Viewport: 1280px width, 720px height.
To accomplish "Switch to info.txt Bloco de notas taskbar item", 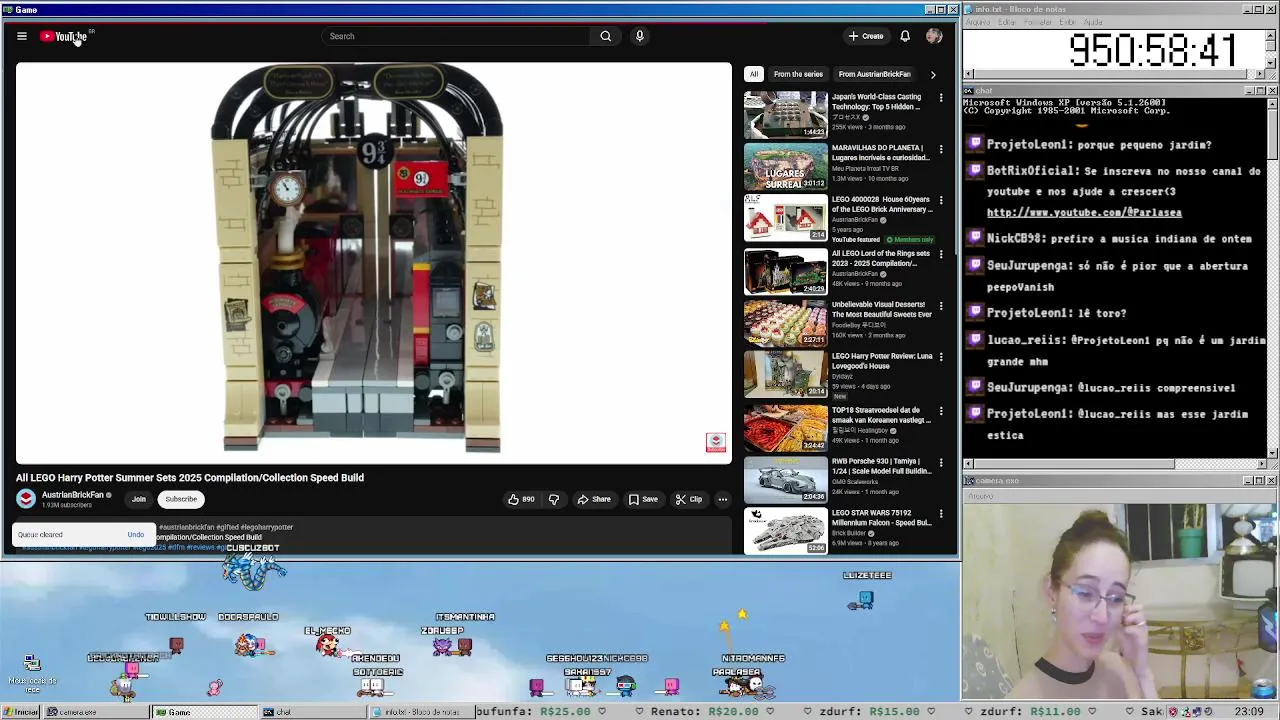I will (421, 712).
